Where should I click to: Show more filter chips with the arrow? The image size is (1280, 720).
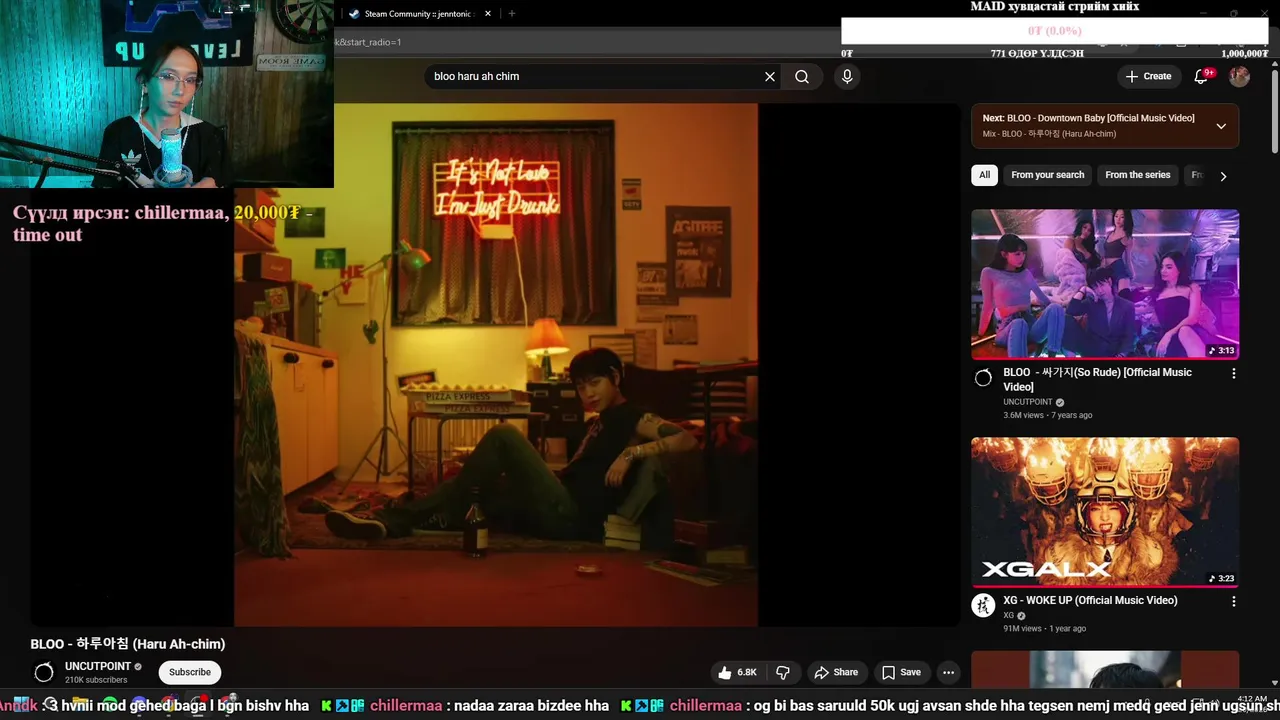point(1223,176)
